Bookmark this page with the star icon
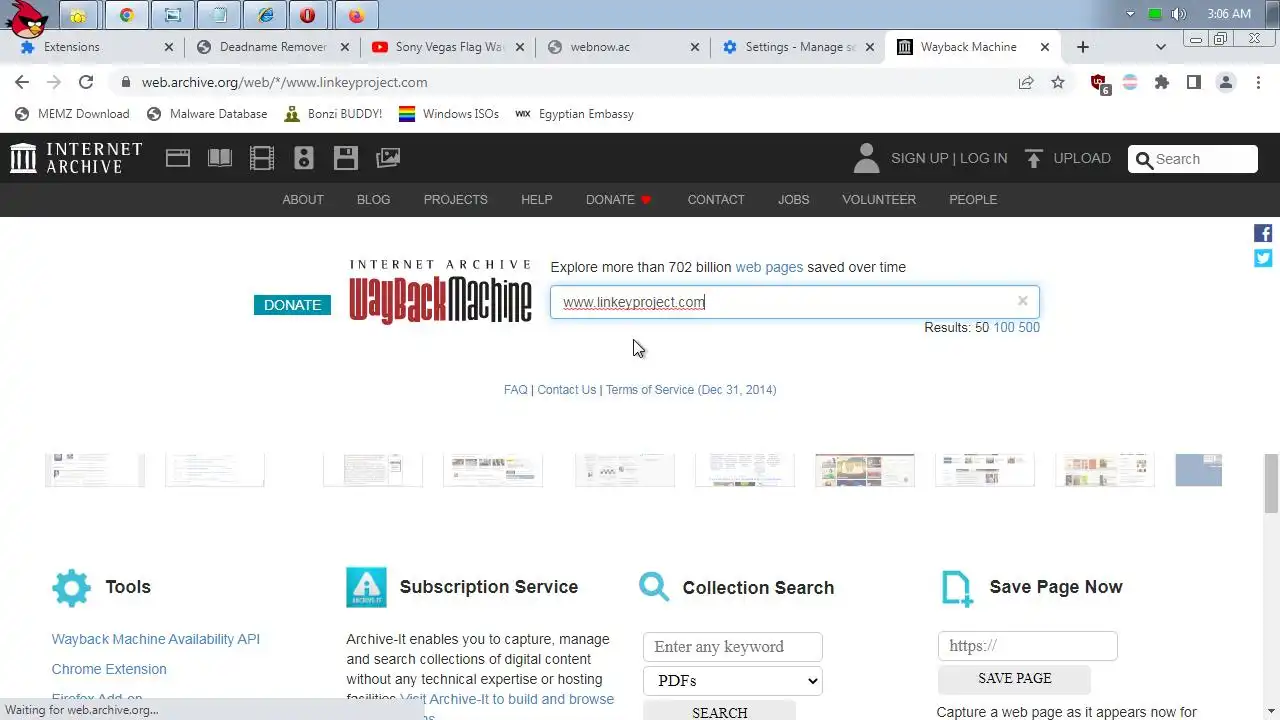The image size is (1280, 720). 1058,82
